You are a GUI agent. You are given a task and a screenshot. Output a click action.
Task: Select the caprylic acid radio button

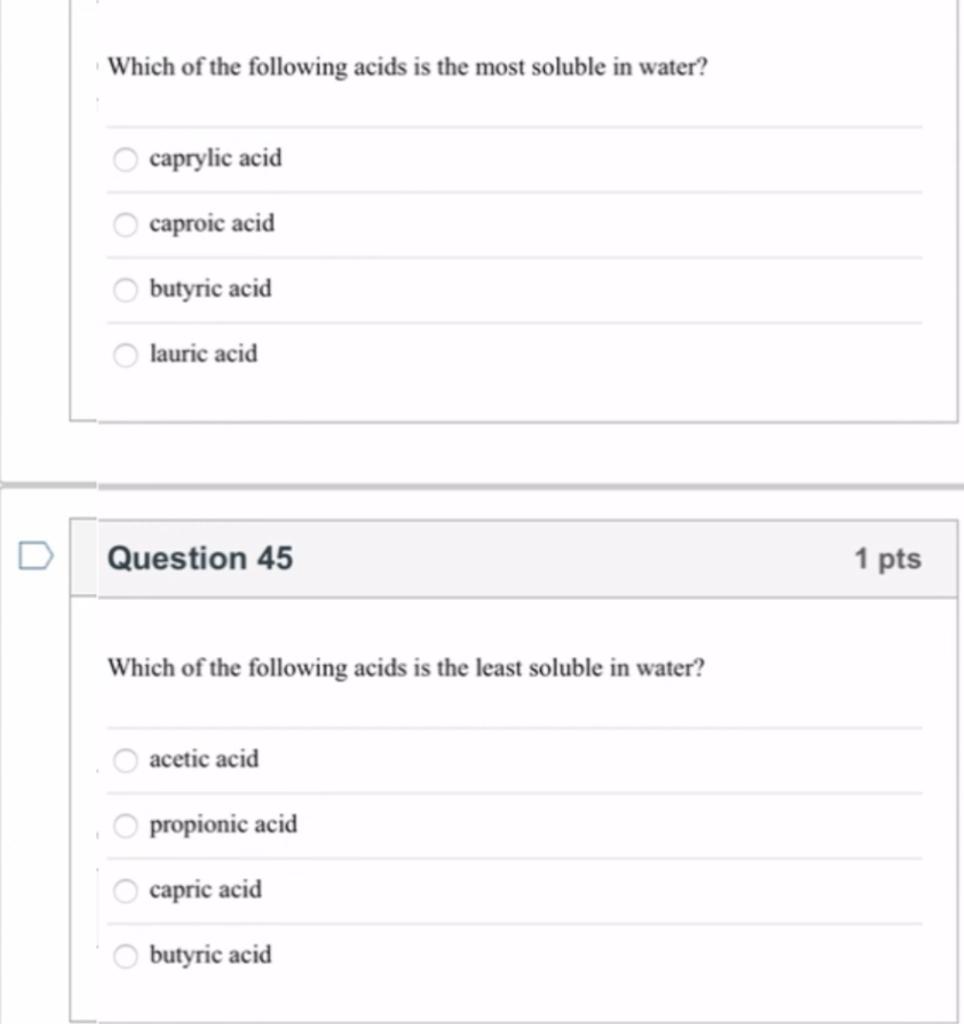[125, 159]
